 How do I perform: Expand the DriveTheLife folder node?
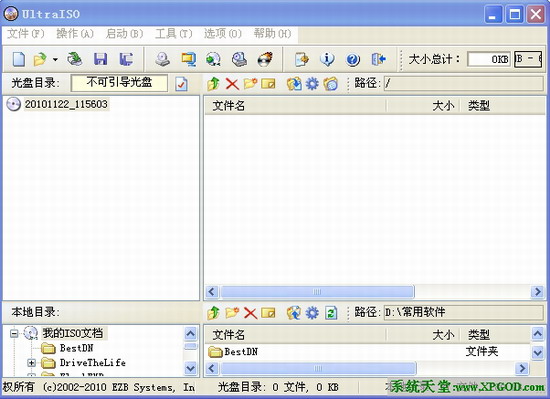click(x=32, y=363)
